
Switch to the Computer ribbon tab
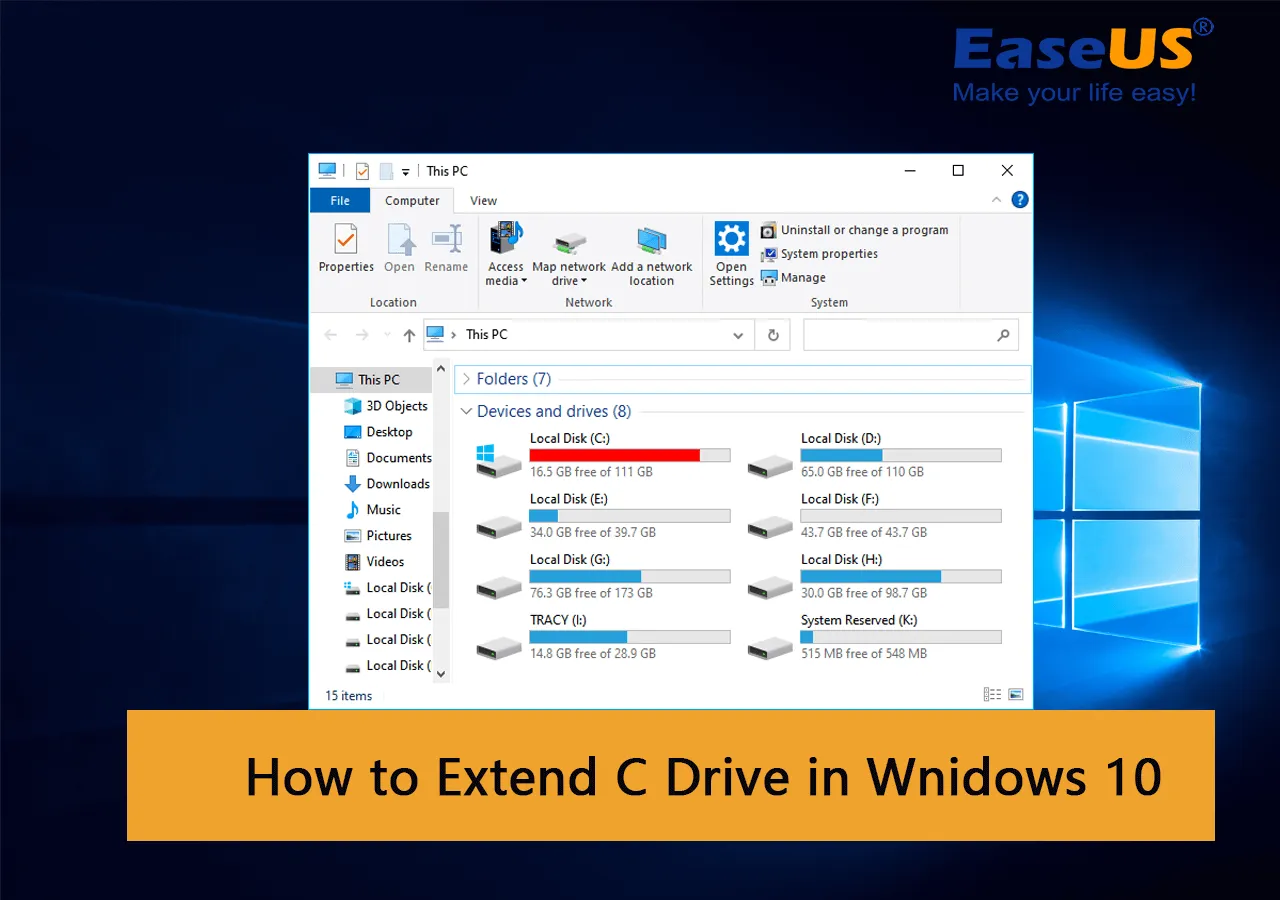[412, 200]
